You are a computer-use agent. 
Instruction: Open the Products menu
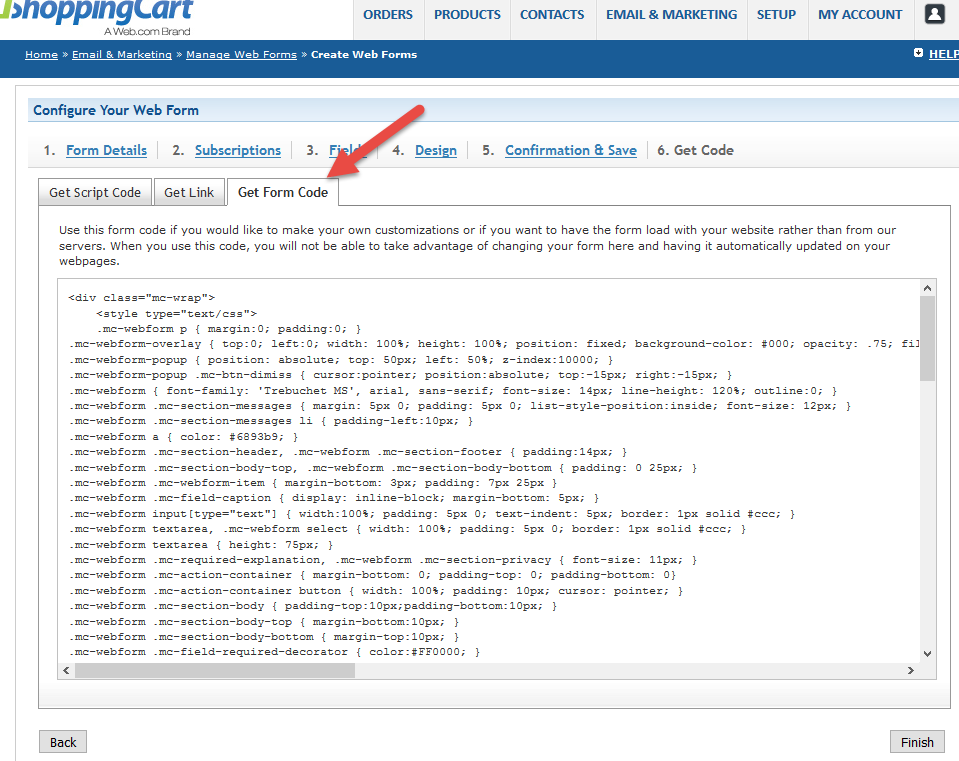pyautogui.click(x=467, y=15)
